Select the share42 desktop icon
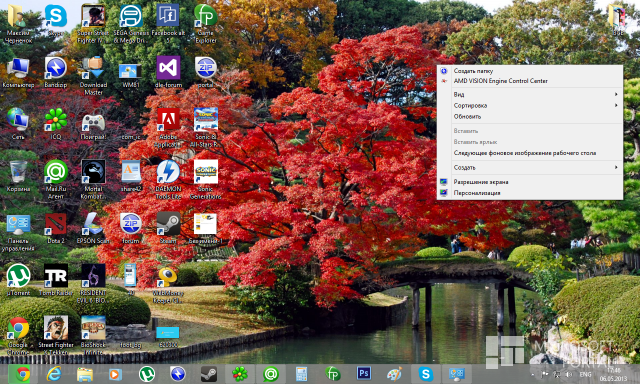 point(131,176)
